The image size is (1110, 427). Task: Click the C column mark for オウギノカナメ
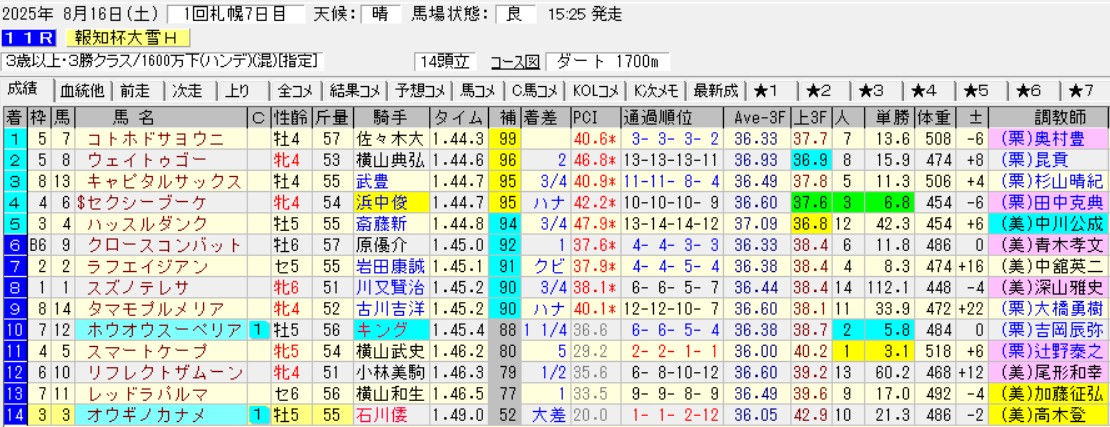click(257, 413)
